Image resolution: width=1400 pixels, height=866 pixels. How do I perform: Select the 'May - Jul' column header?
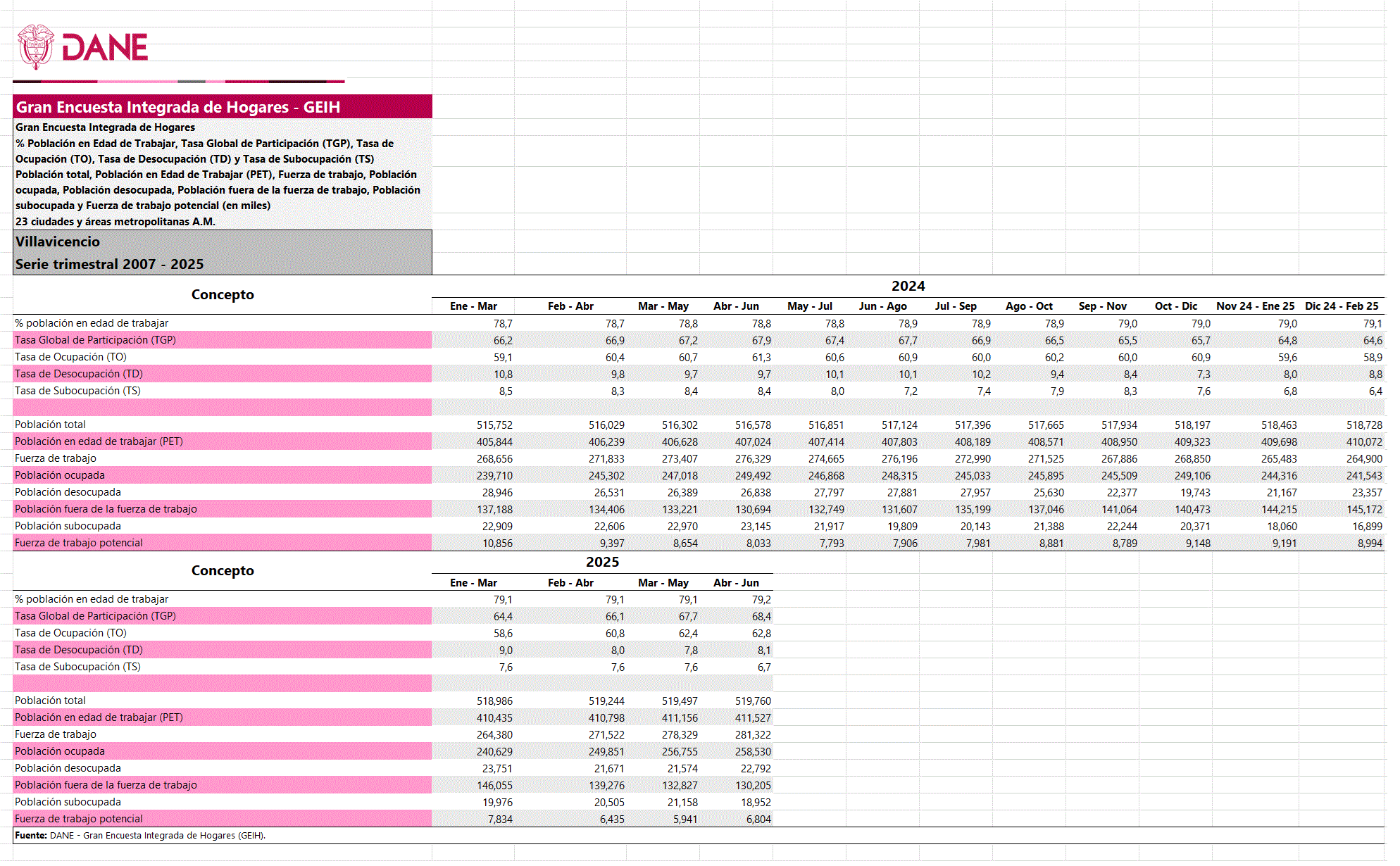point(810,306)
